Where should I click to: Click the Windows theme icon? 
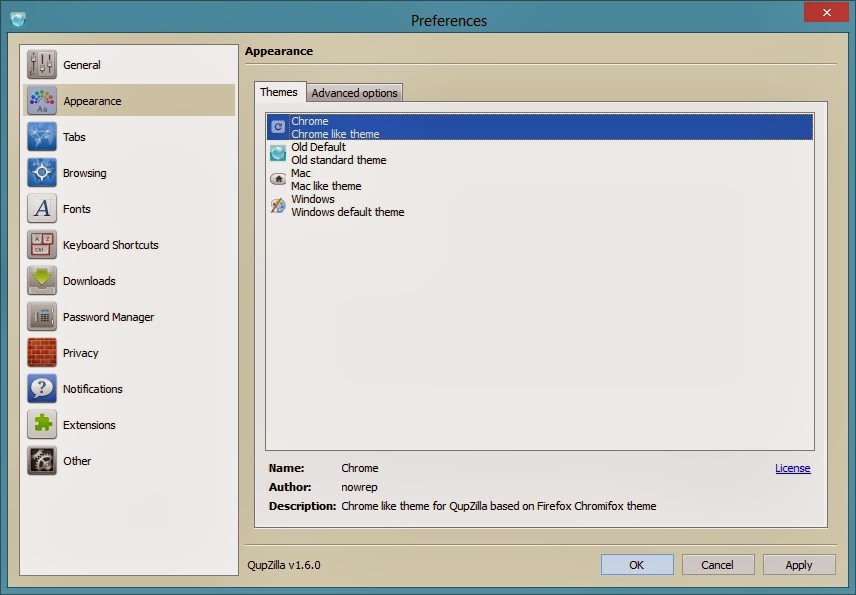click(x=278, y=205)
